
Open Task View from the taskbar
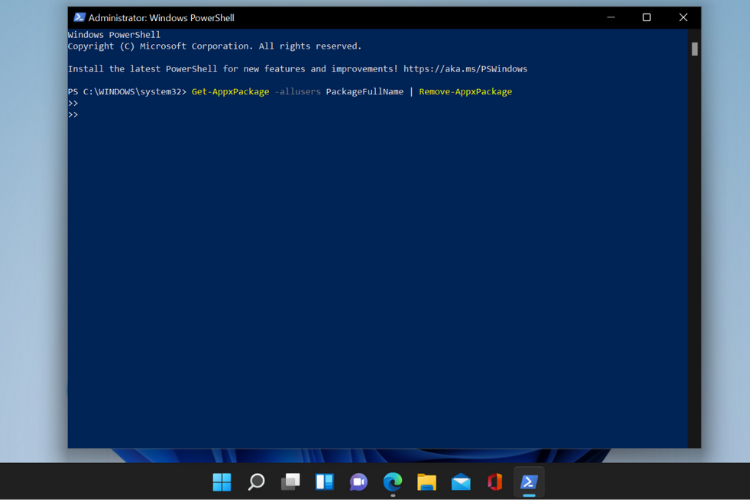(x=290, y=482)
